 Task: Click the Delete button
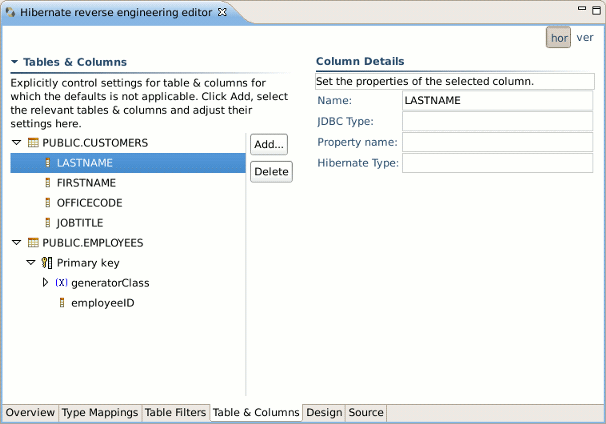pos(271,172)
